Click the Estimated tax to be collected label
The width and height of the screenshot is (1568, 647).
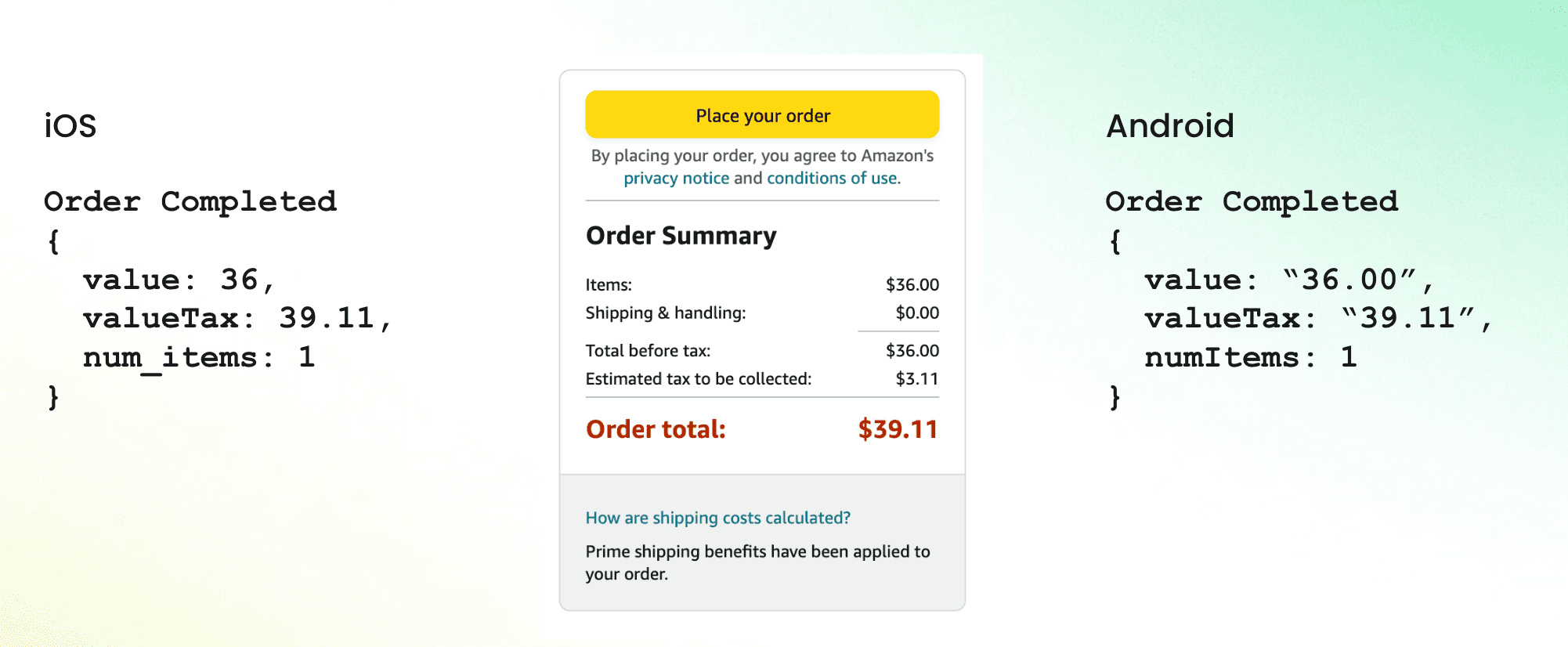698,379
